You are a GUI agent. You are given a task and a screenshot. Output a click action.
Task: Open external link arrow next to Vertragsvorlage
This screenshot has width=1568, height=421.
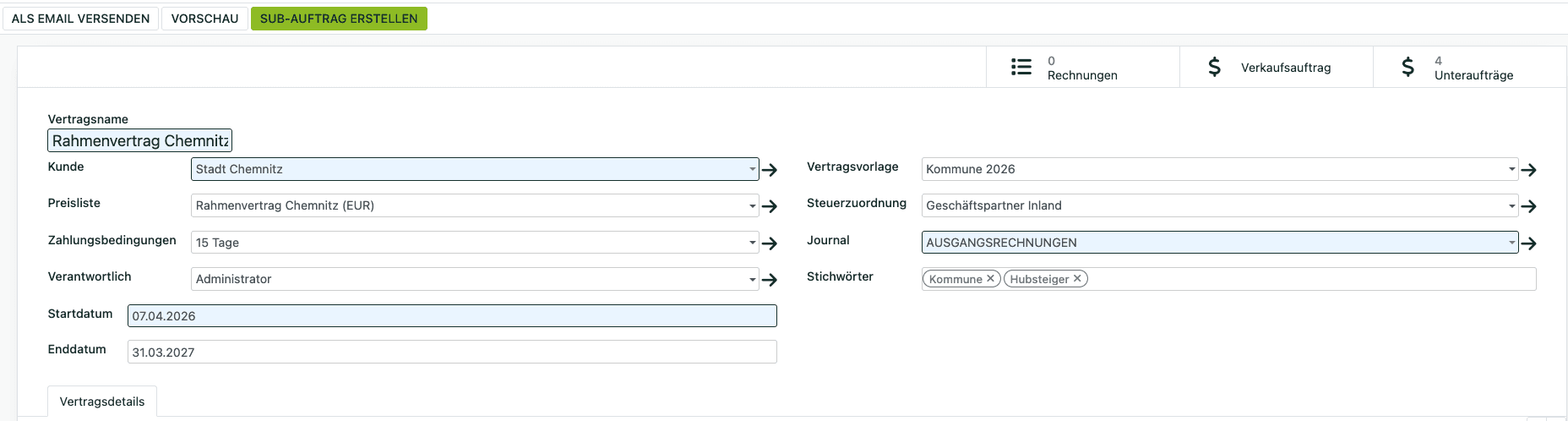pyautogui.click(x=1528, y=170)
